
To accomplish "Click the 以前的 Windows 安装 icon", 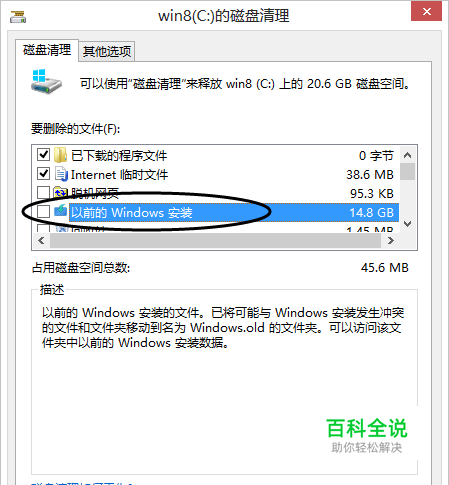I will [60, 211].
